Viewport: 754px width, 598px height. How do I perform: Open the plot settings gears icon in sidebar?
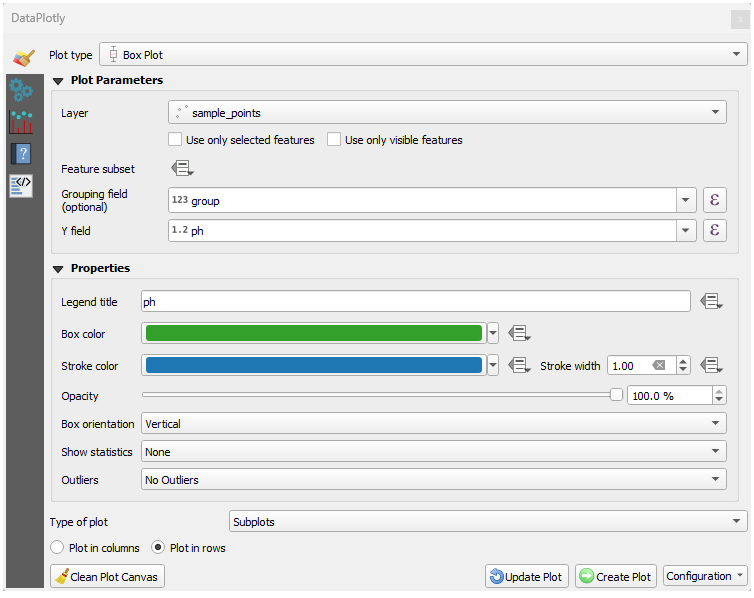point(21,90)
